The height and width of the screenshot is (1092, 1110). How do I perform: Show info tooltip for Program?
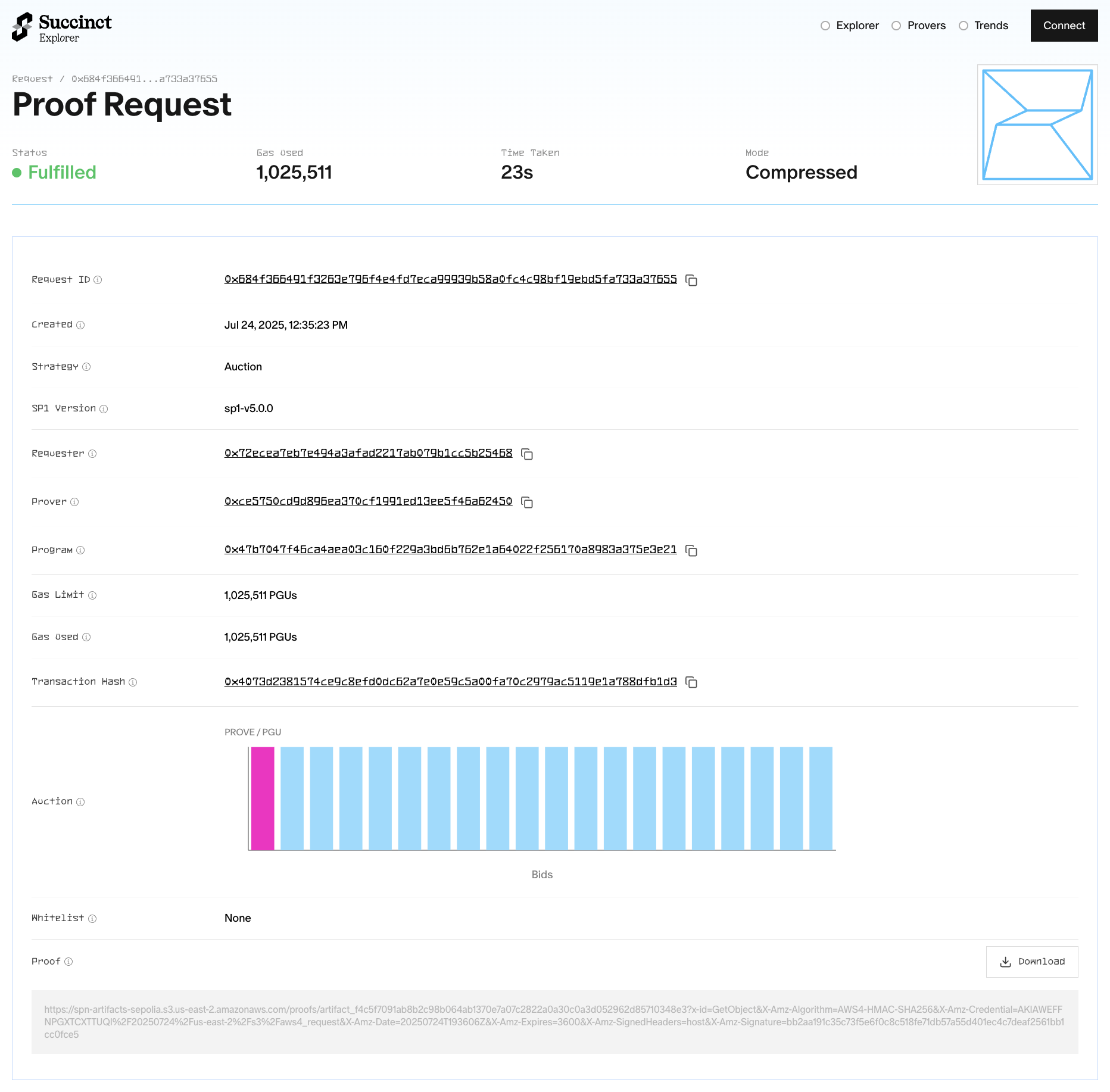[80, 550]
